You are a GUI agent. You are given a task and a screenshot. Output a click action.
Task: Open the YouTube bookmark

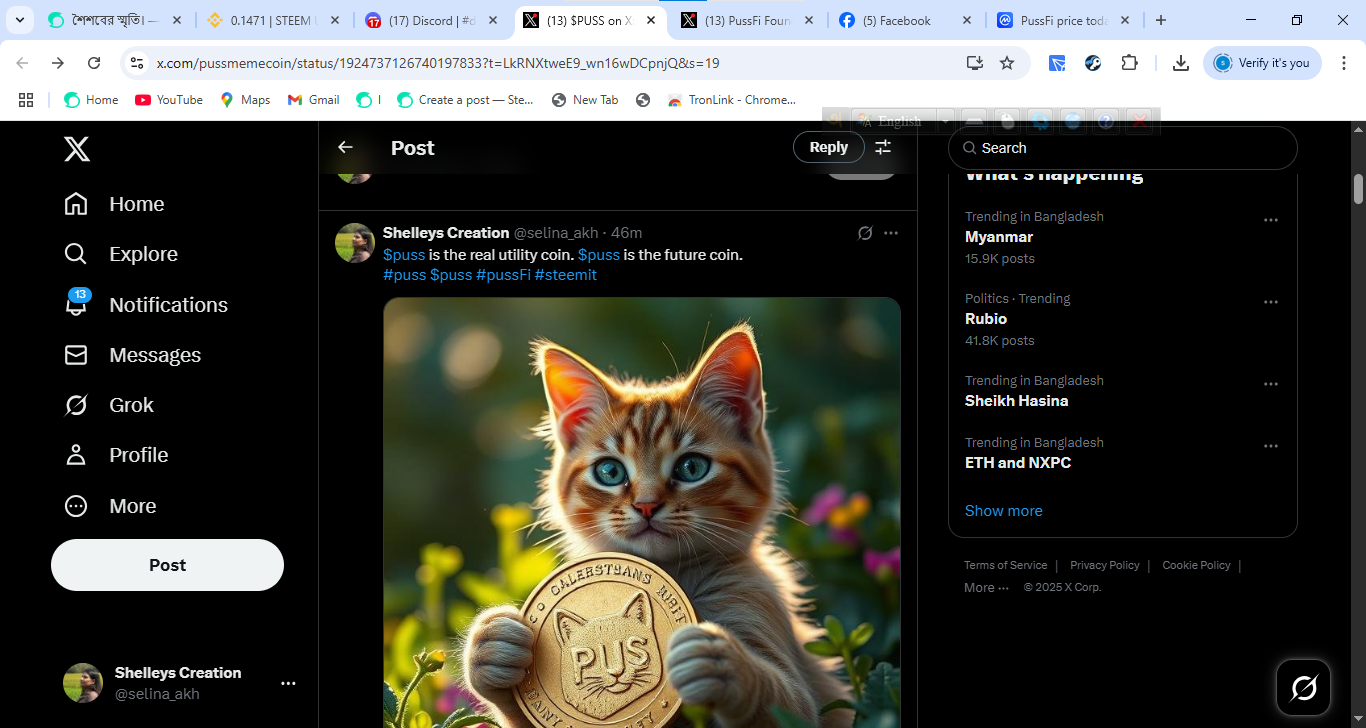(169, 100)
